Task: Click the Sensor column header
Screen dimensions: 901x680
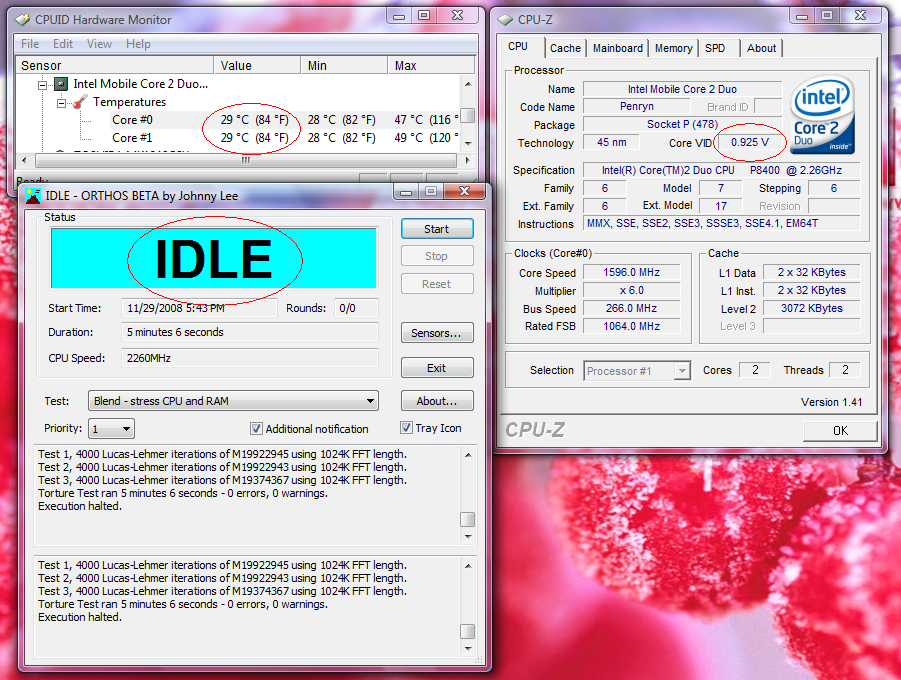Action: (x=114, y=66)
